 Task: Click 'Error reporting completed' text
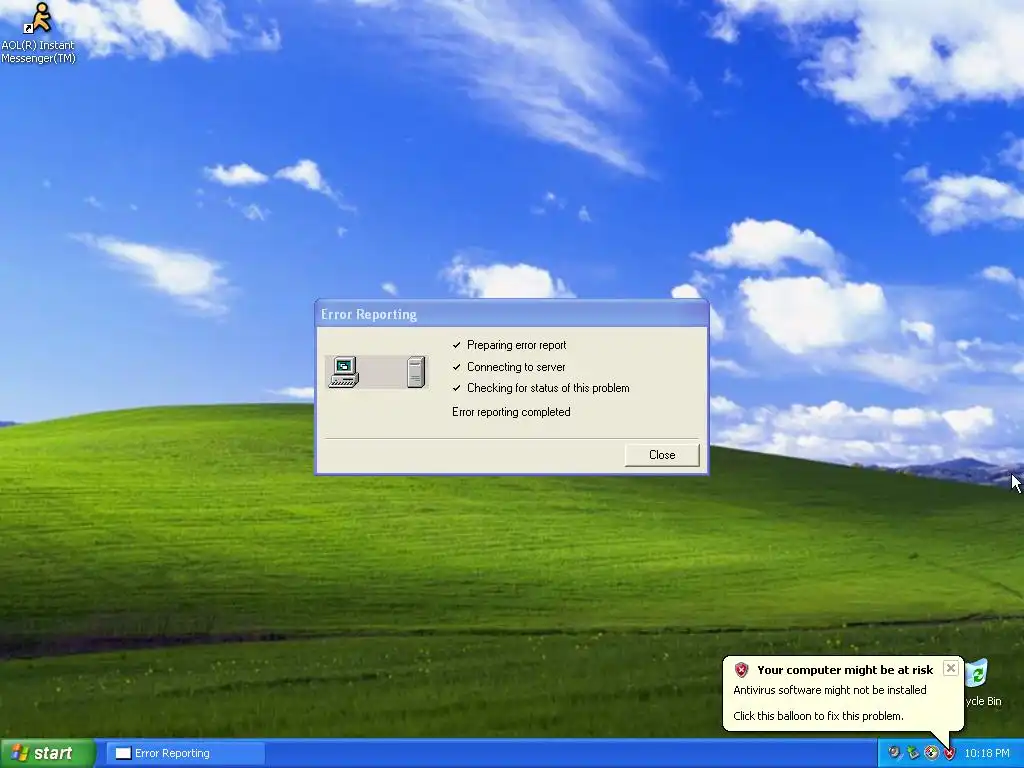tap(511, 412)
